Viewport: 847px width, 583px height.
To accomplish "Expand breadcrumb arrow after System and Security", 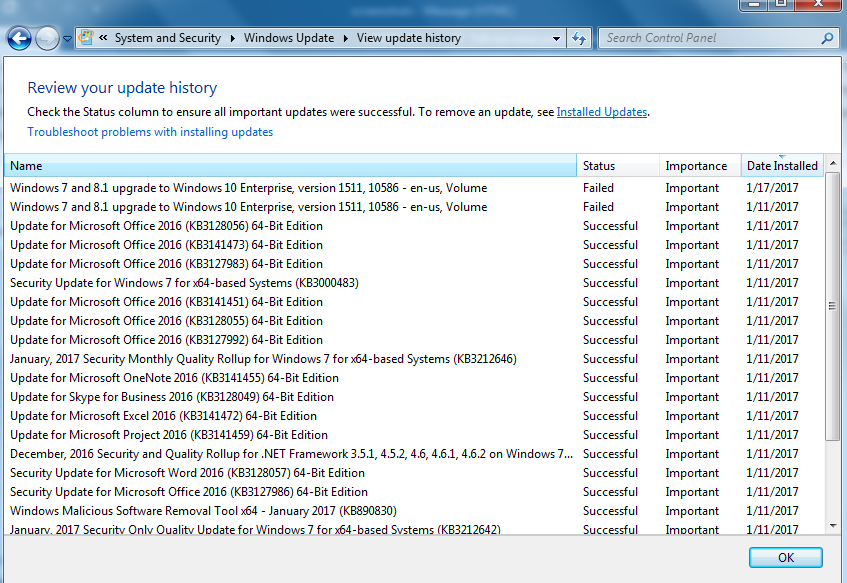I will coord(232,38).
